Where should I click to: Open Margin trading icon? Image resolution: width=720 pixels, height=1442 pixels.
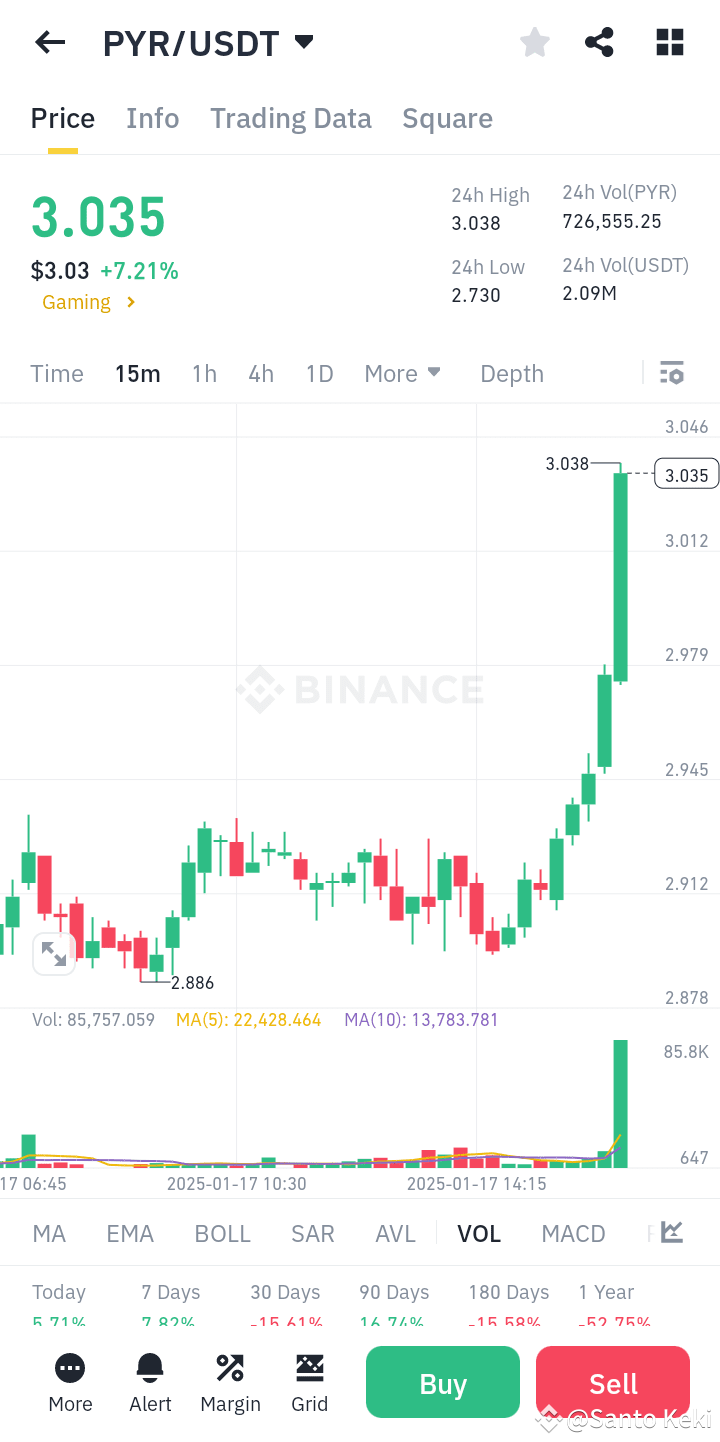click(x=229, y=1382)
